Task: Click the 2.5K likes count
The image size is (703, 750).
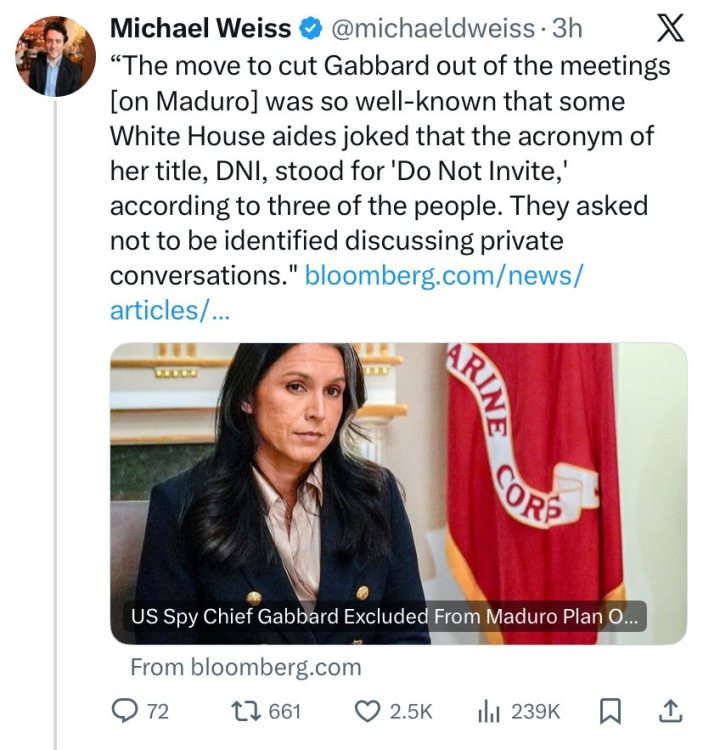Action: pyautogui.click(x=410, y=711)
